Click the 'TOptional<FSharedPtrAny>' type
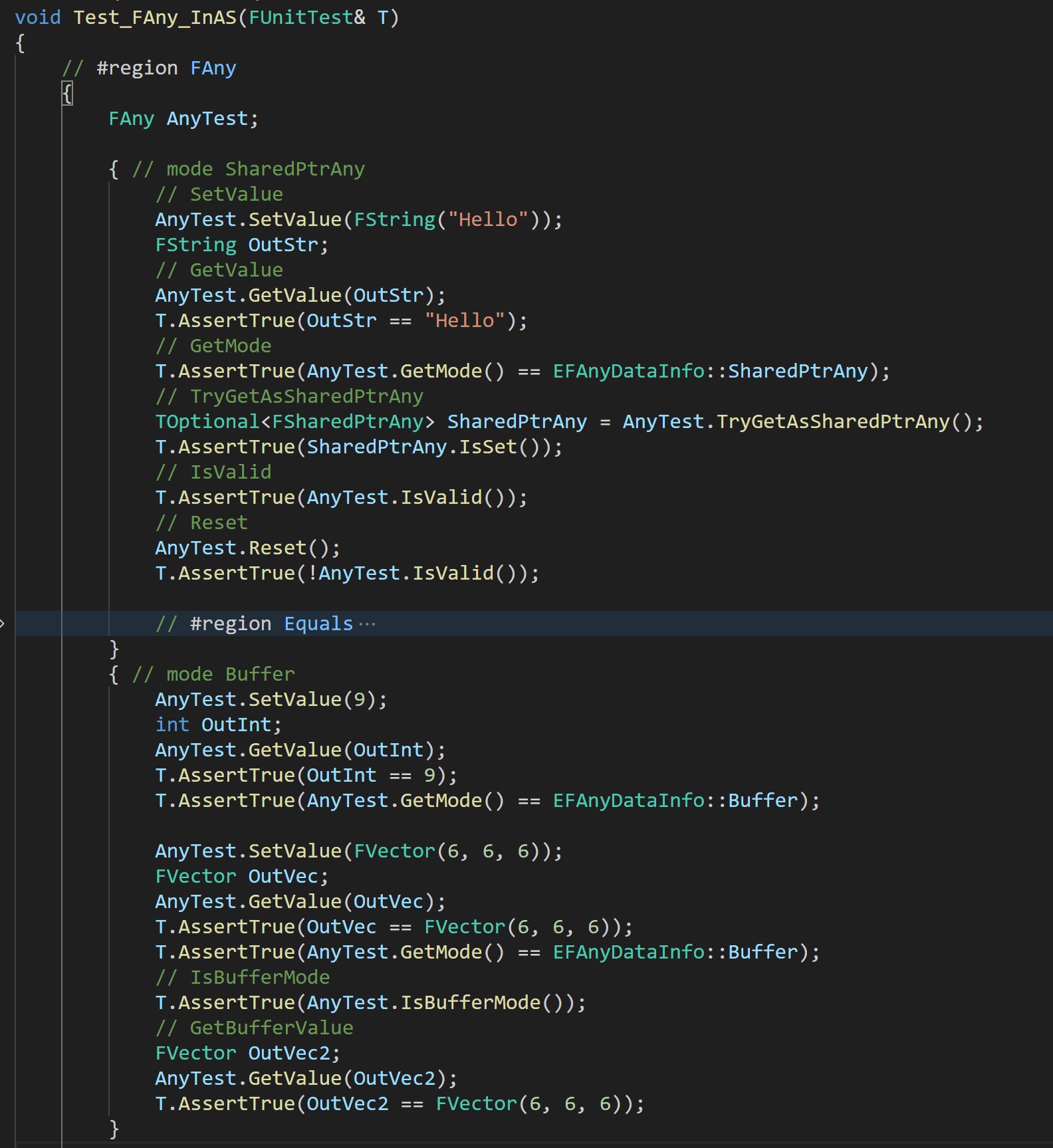Viewport: 1053px width, 1148px height. click(x=295, y=421)
